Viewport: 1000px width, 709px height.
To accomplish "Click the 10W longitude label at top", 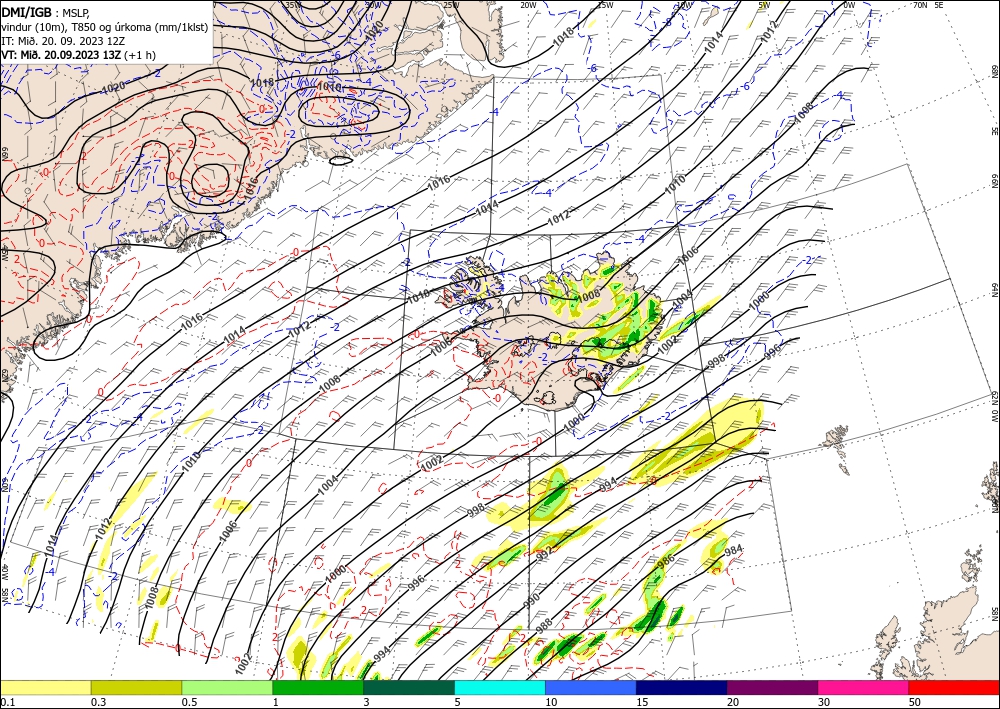I will [x=684, y=5].
